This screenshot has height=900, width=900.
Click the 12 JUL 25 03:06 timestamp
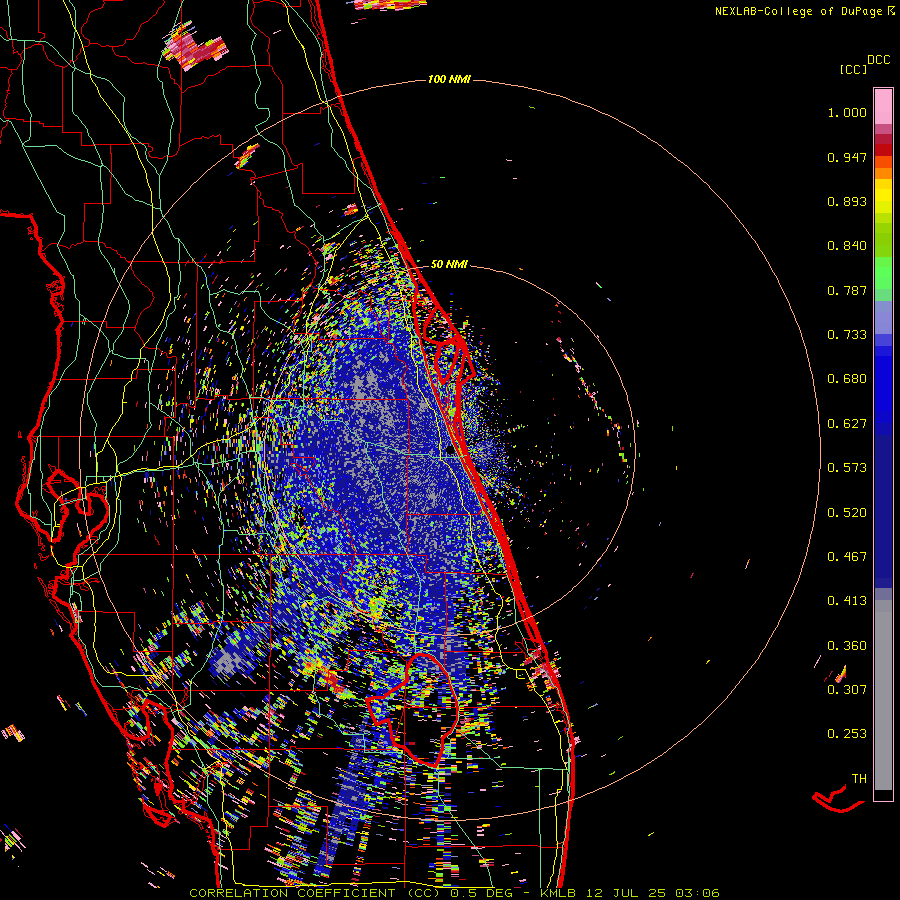click(x=653, y=893)
